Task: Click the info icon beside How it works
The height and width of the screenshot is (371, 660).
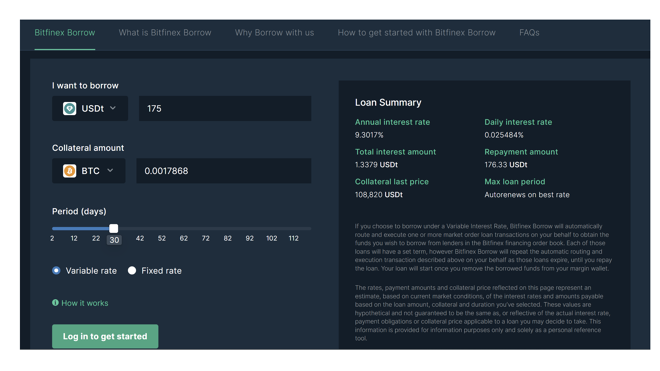Action: pos(55,303)
